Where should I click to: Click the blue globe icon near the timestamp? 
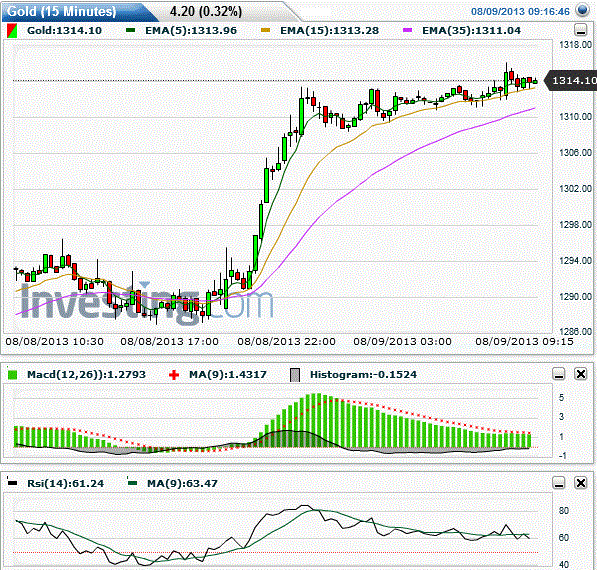pos(583,10)
